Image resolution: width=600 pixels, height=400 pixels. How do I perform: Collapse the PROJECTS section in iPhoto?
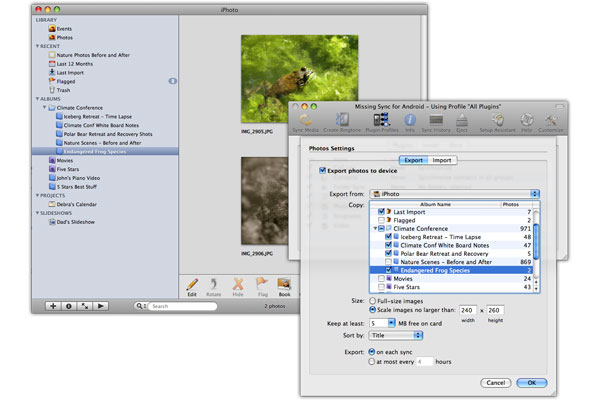(x=37, y=195)
